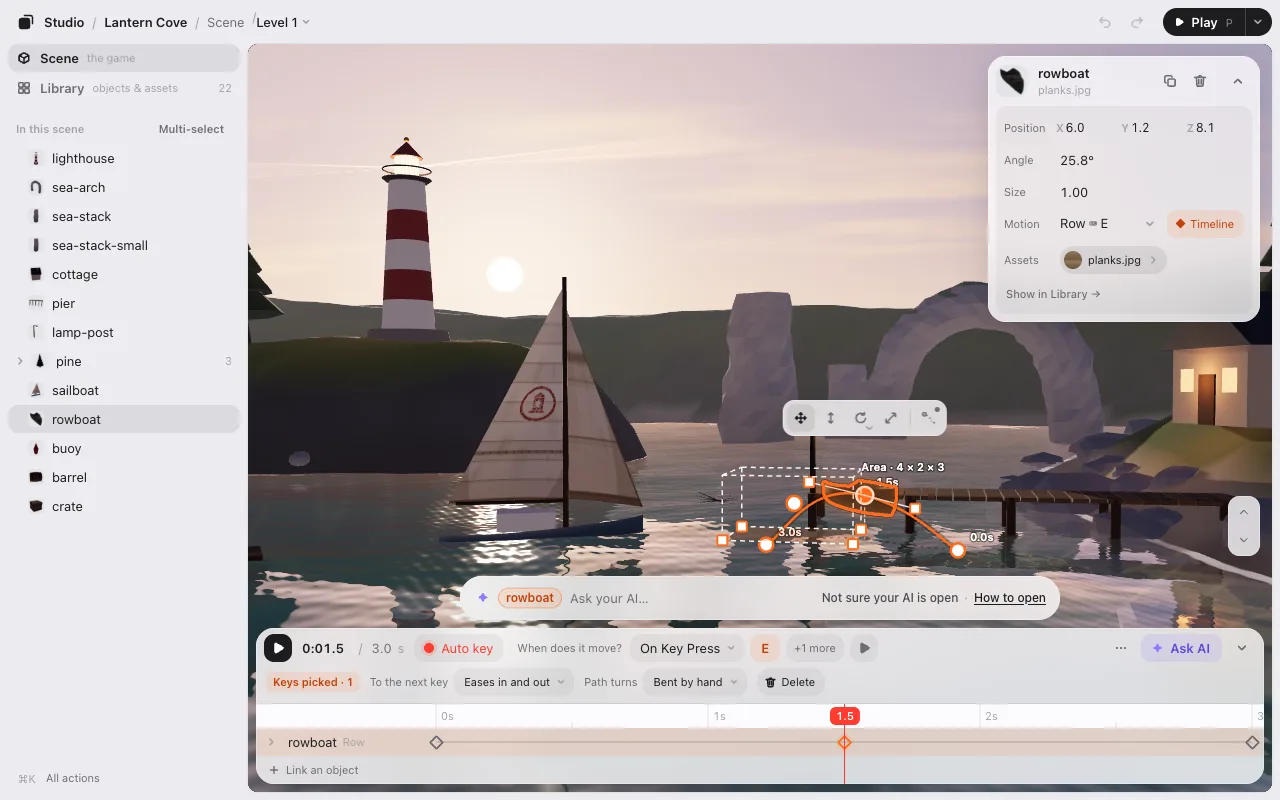The width and height of the screenshot is (1280, 800).
Task: Toggle Multi-select in the scene list
Action: coord(191,129)
